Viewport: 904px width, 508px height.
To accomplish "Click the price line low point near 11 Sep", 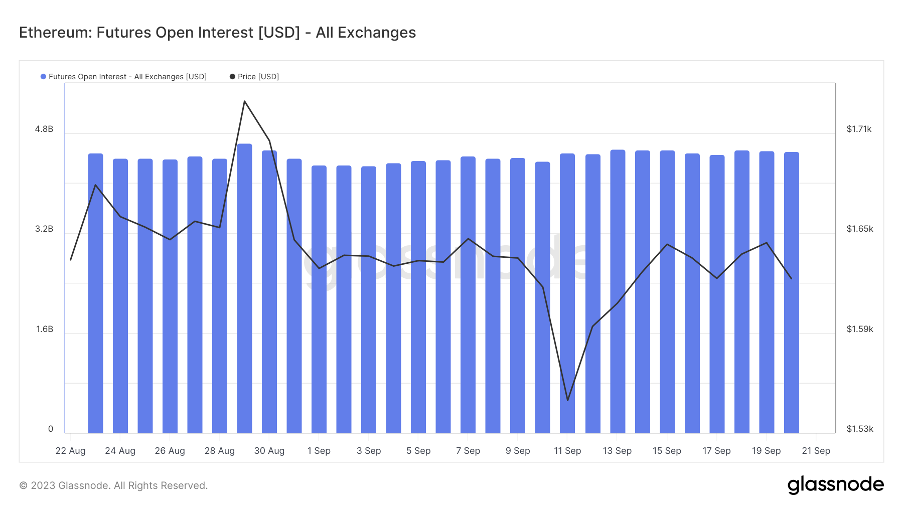I will pos(568,400).
